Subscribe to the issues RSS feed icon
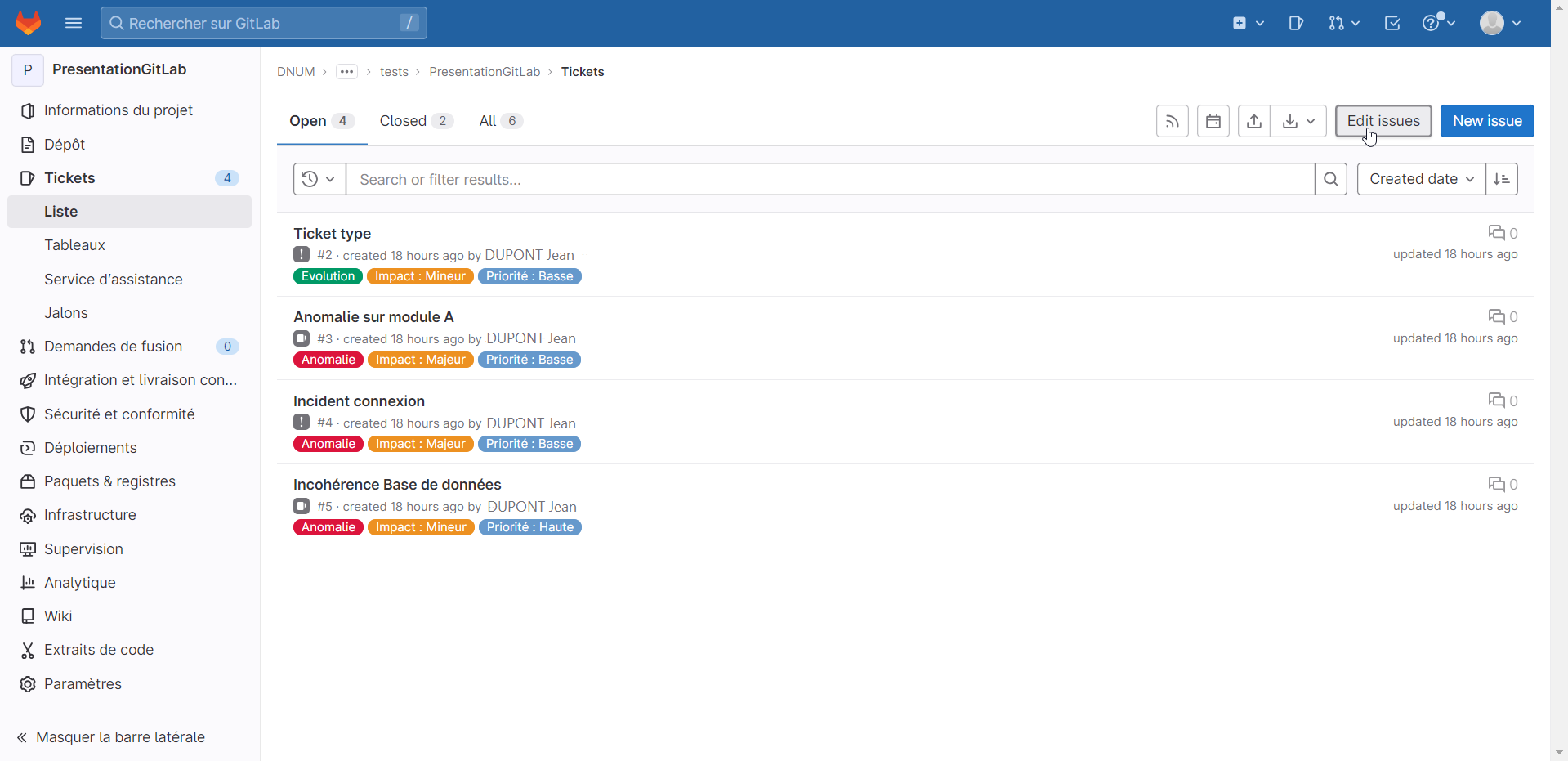1568x761 pixels. [x=1172, y=121]
